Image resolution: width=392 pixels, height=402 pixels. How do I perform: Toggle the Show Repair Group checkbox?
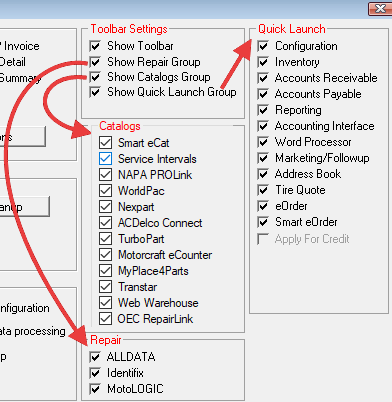(95, 62)
